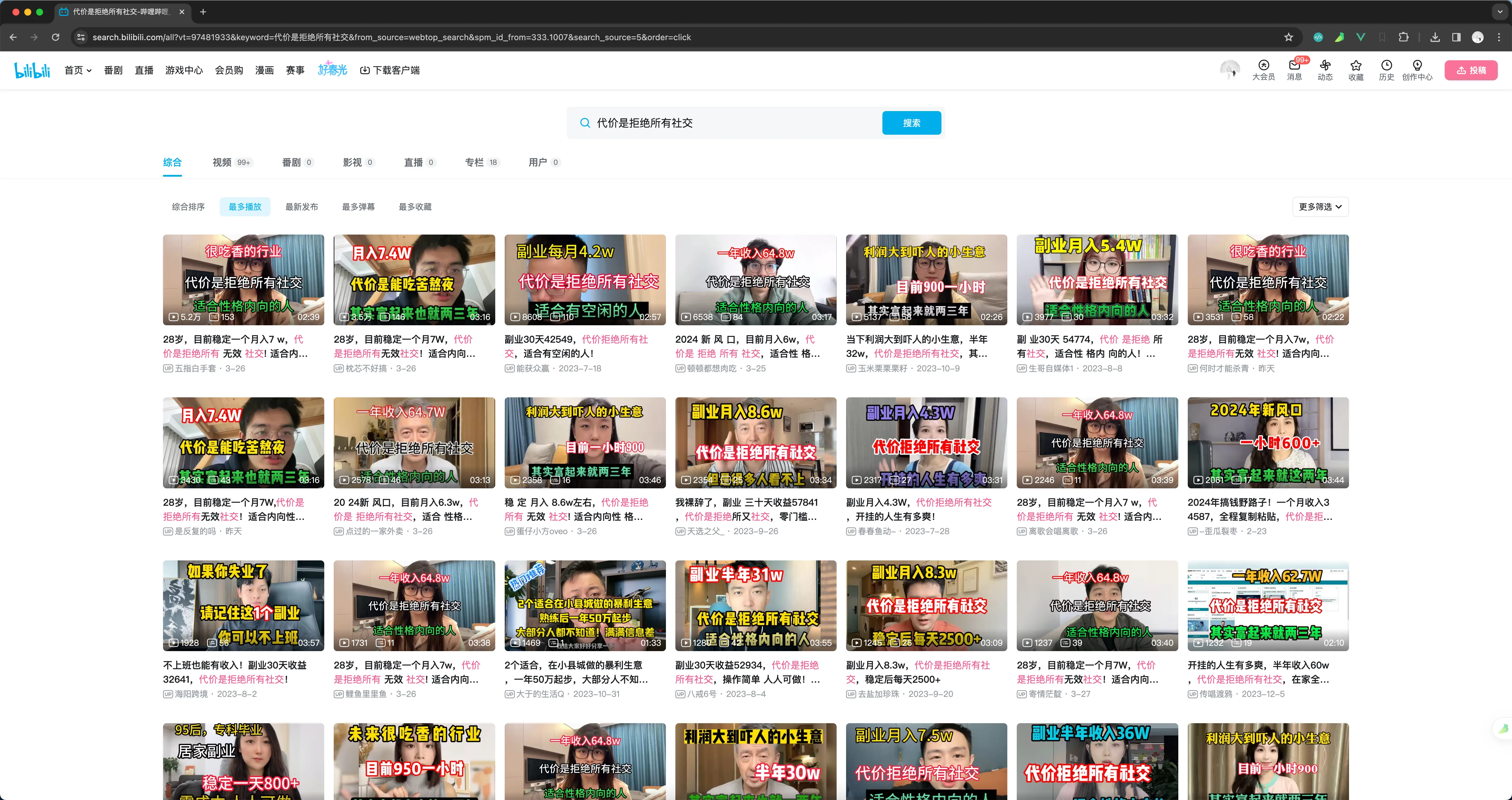This screenshot has width=1512, height=800.
Task: Open the 大会员 icon in header
Action: point(1263,70)
